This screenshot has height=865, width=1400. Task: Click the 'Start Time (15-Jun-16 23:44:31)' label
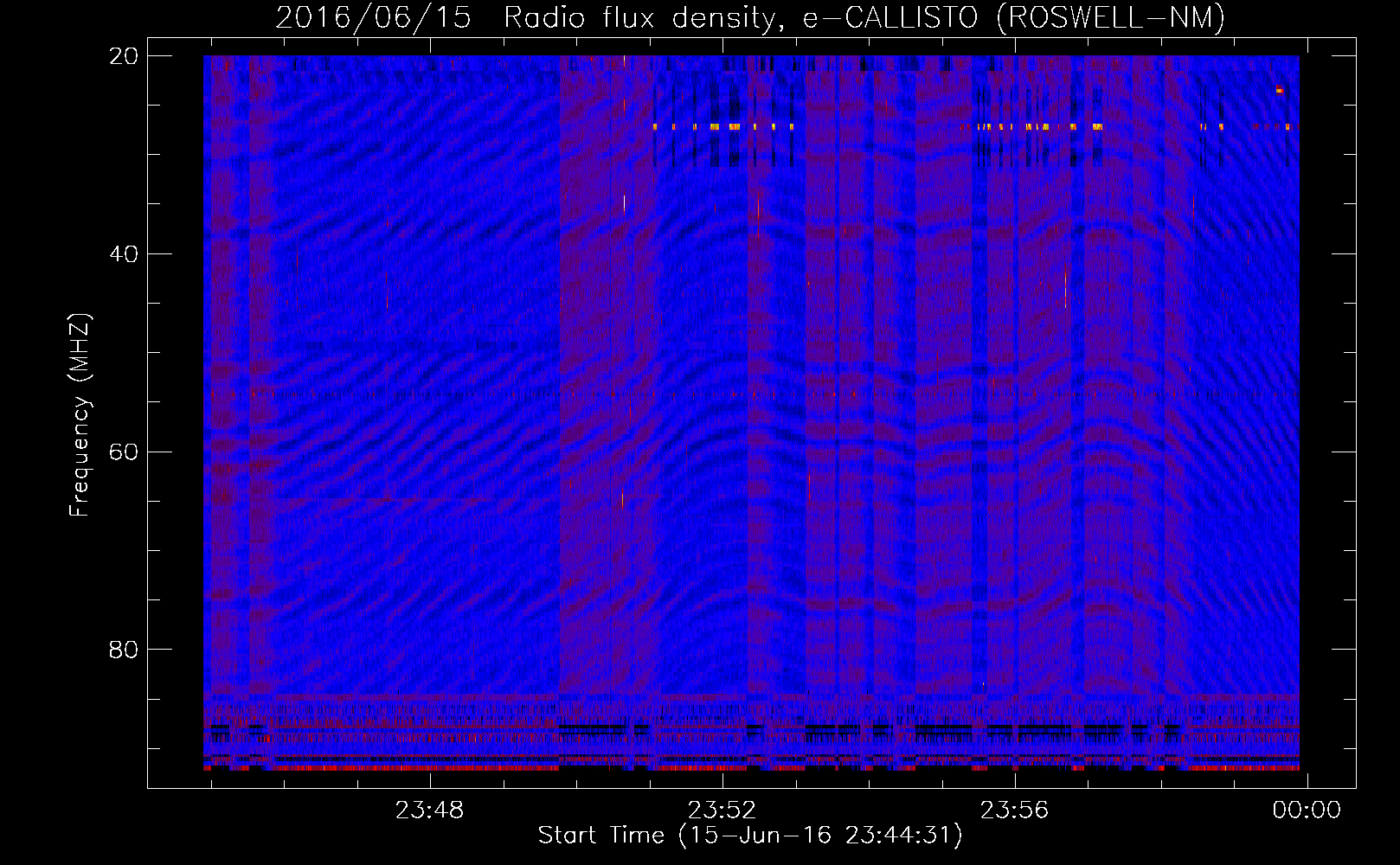pyautogui.click(x=750, y=836)
